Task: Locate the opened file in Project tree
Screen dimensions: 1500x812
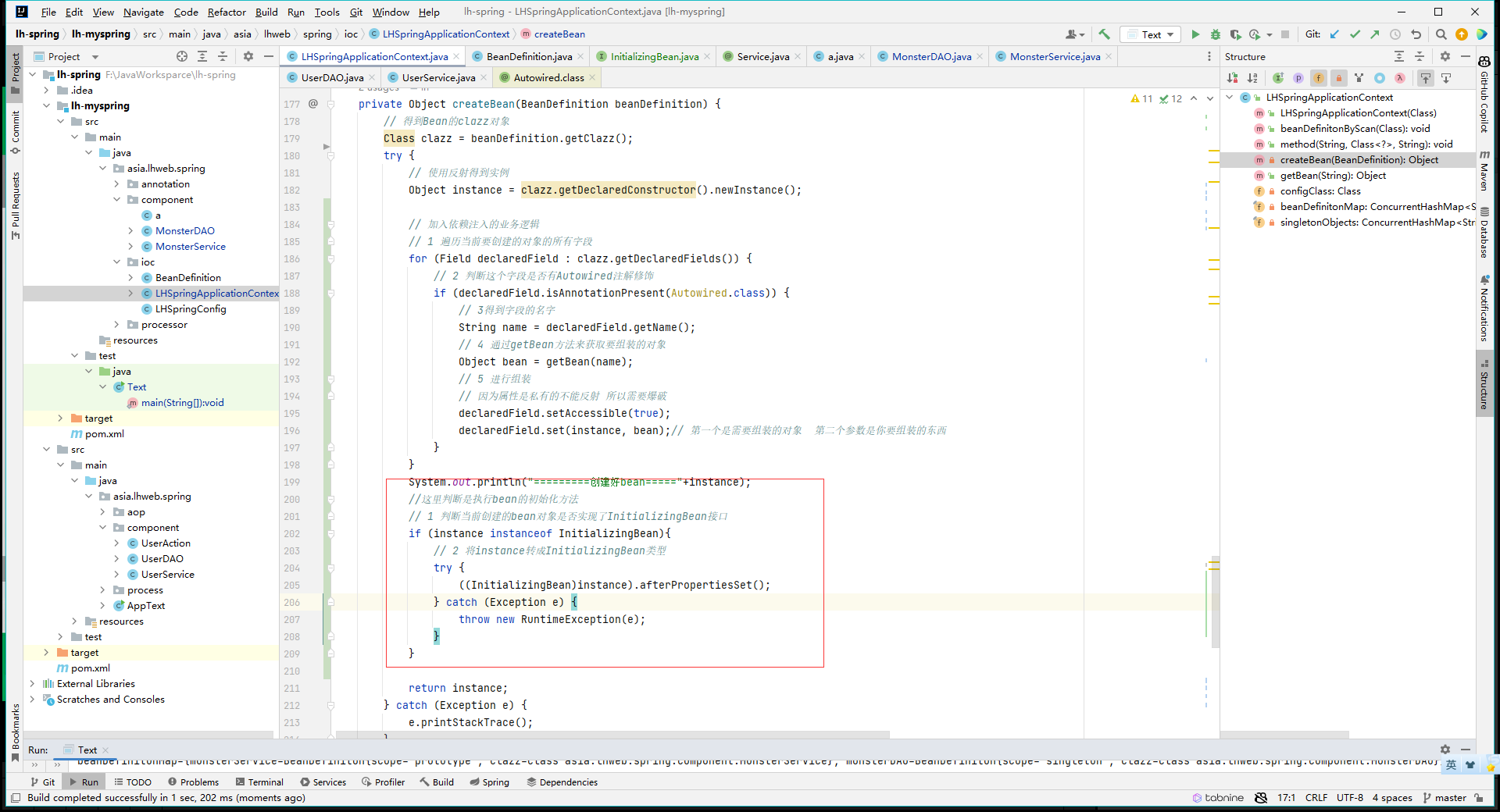Action: point(182,56)
